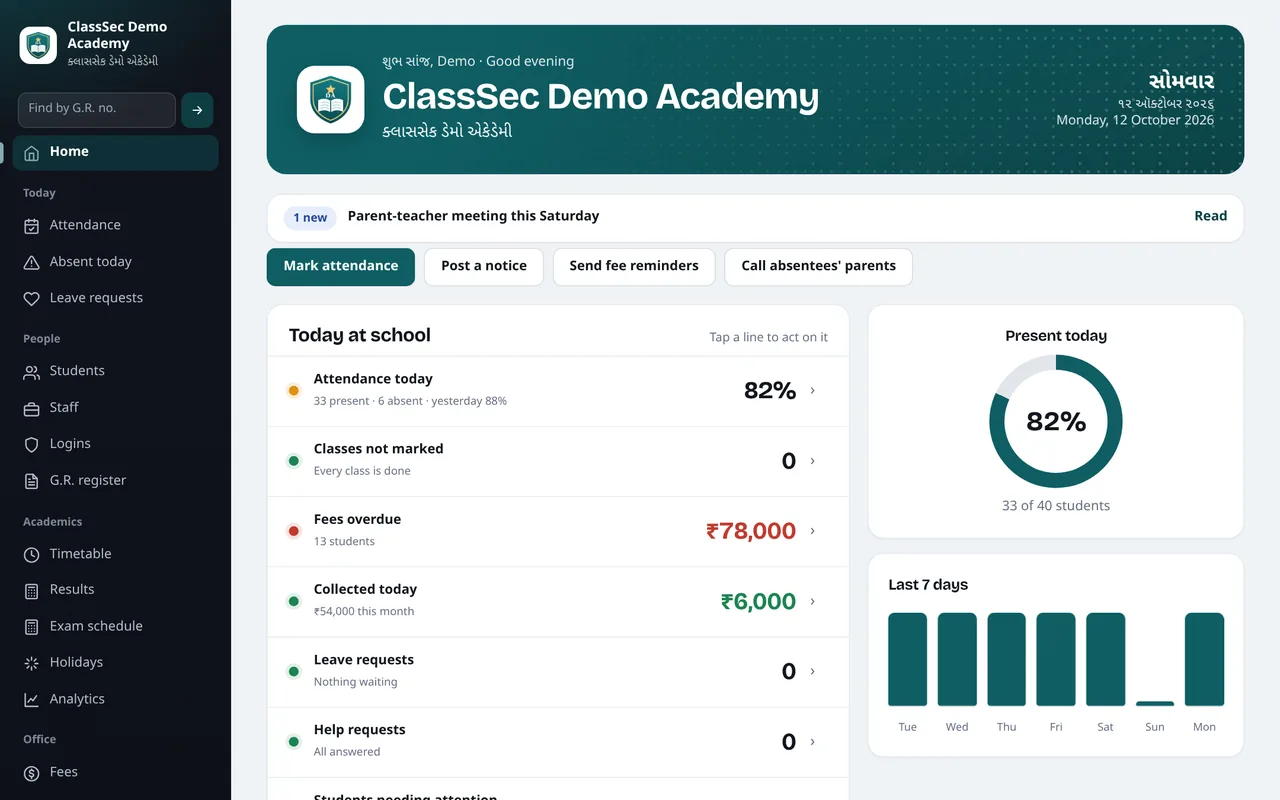1280x800 pixels.
Task: Click the Find by G.R. no. field
Action: click(97, 110)
